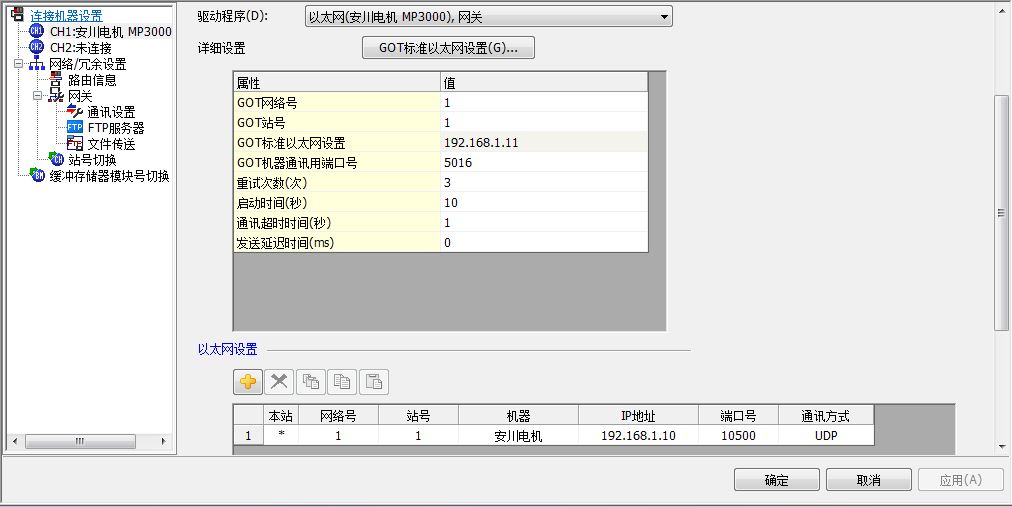Click the delete entry X icon

coord(279,382)
